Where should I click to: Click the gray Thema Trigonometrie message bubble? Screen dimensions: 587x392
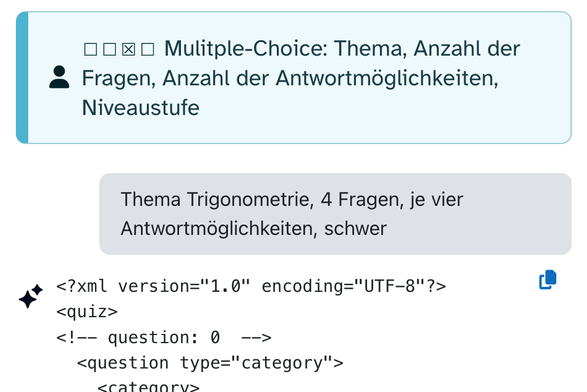pos(335,214)
